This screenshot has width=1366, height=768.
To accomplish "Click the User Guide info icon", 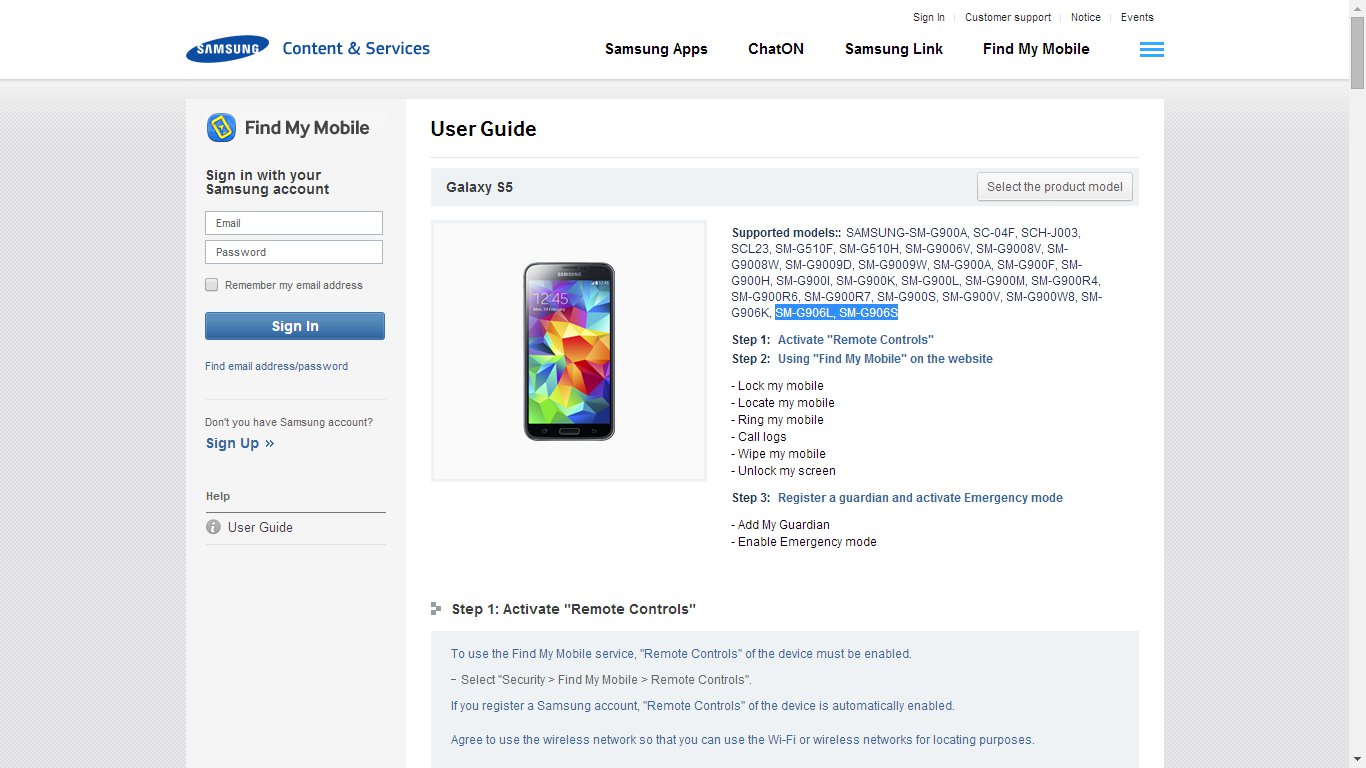I will pyautogui.click(x=213, y=527).
